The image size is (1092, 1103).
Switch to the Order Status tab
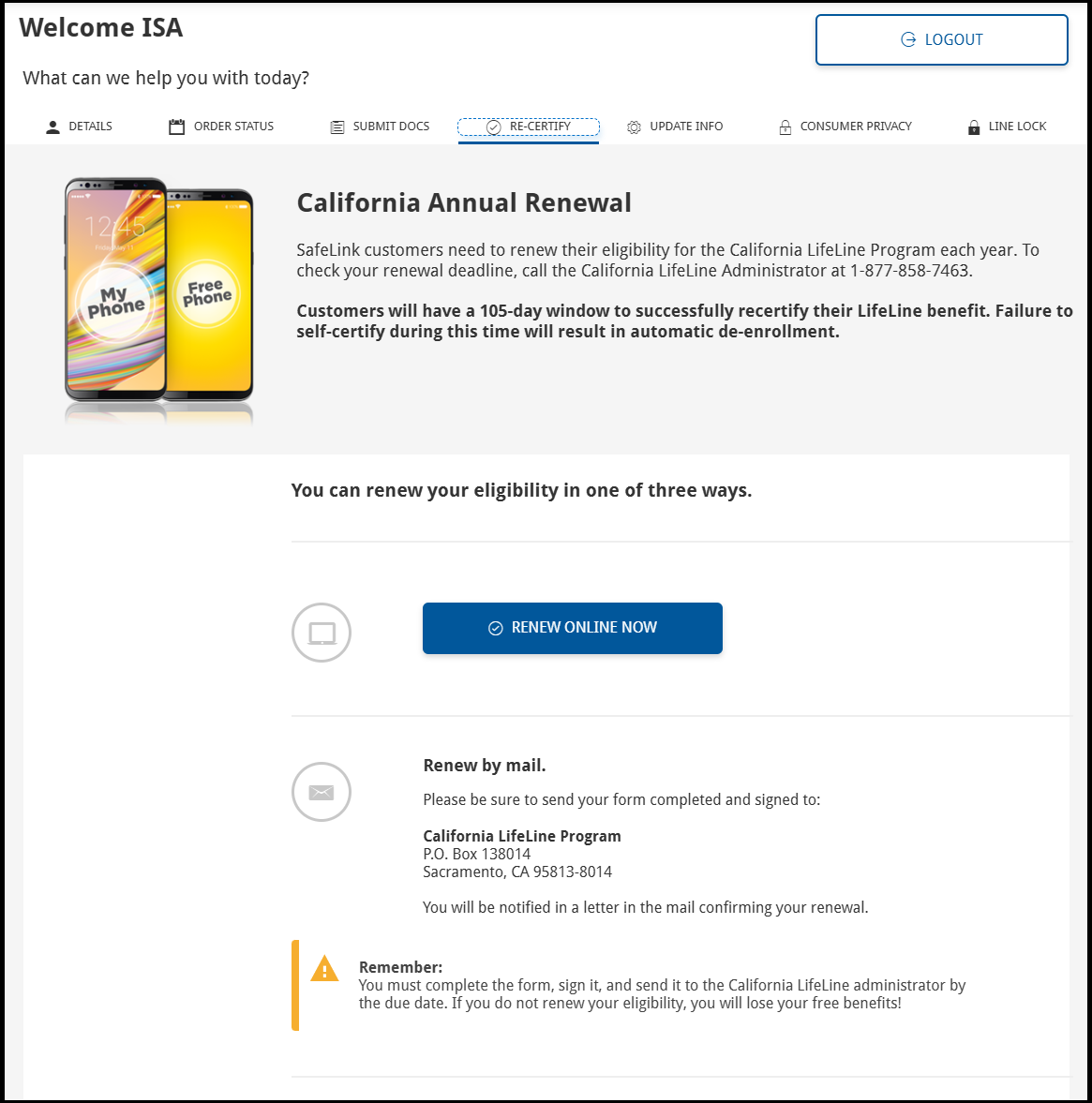(x=221, y=127)
